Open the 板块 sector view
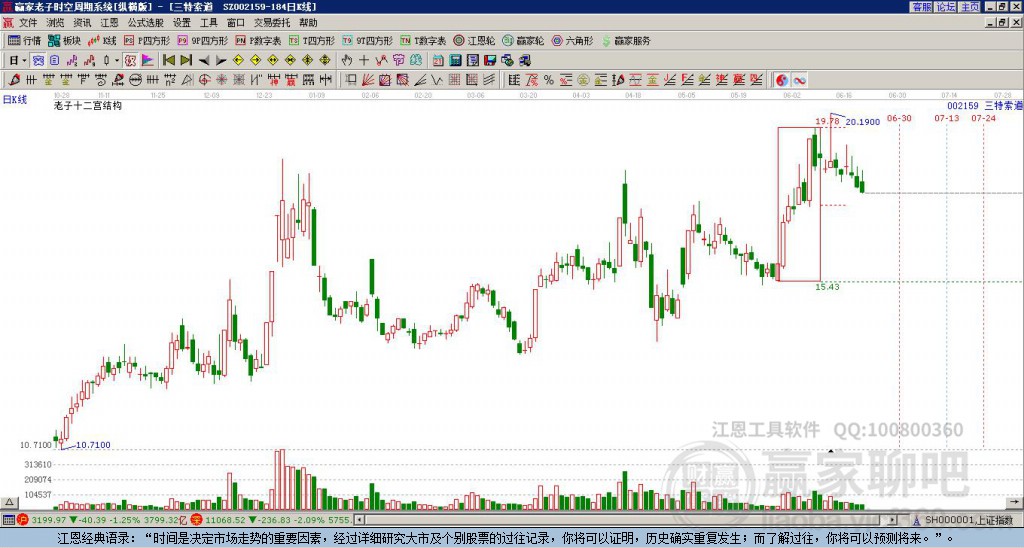The image size is (1024, 548). (64, 40)
